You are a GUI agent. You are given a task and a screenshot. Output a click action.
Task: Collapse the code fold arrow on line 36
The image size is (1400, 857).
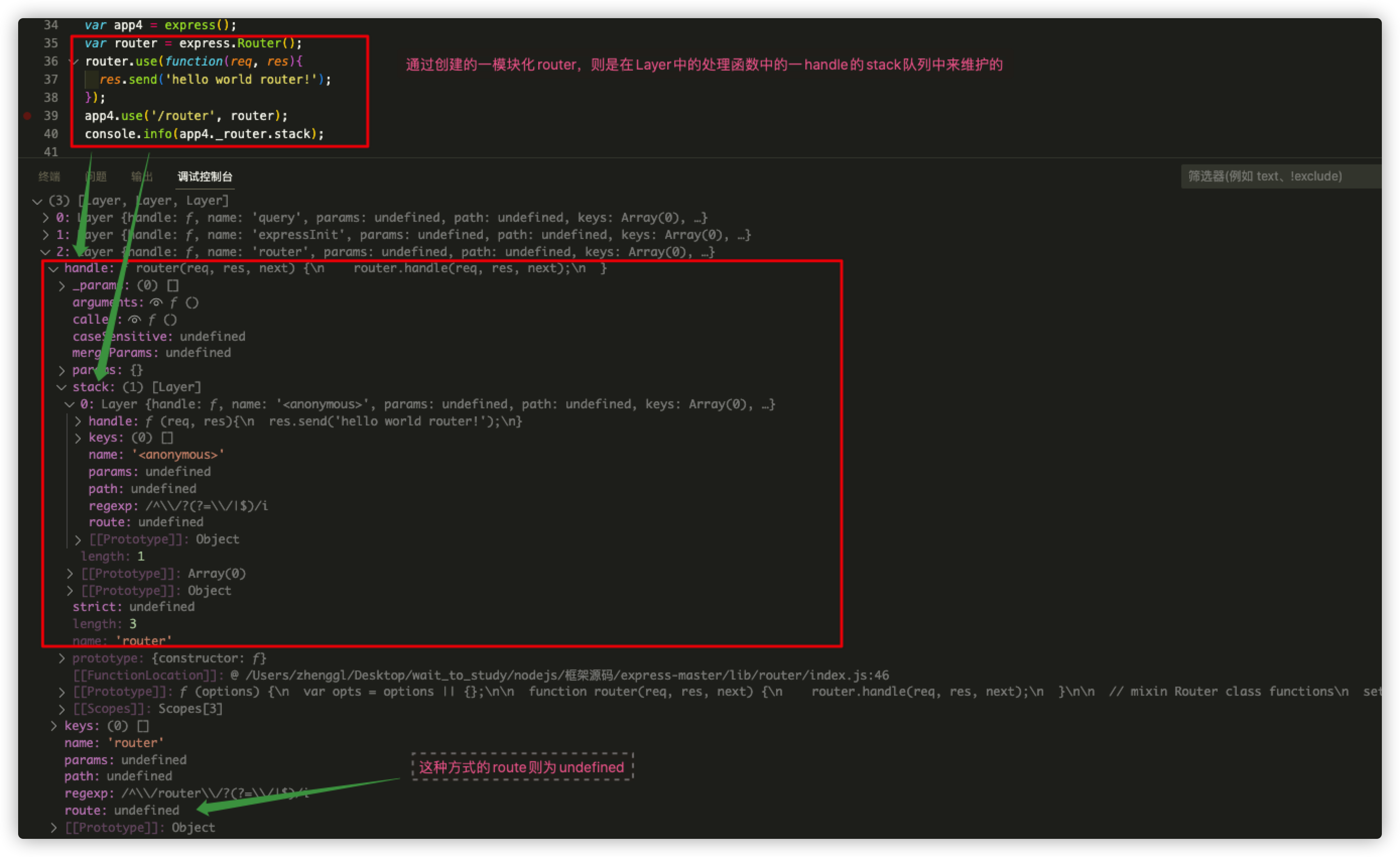coord(75,62)
